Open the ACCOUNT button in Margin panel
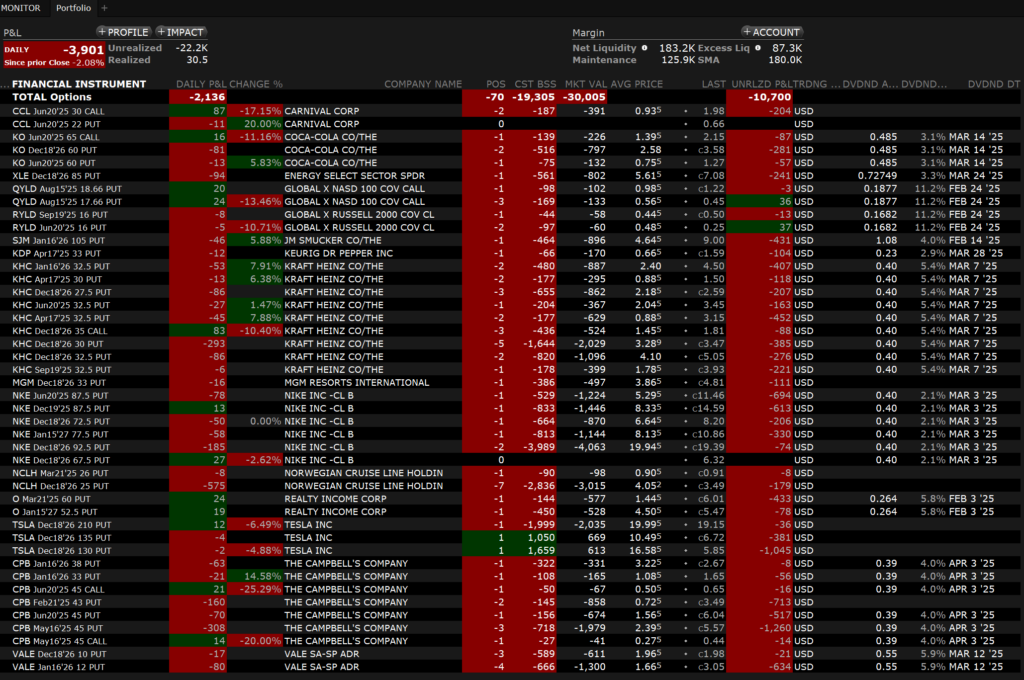The image size is (1024, 680). coord(773,32)
